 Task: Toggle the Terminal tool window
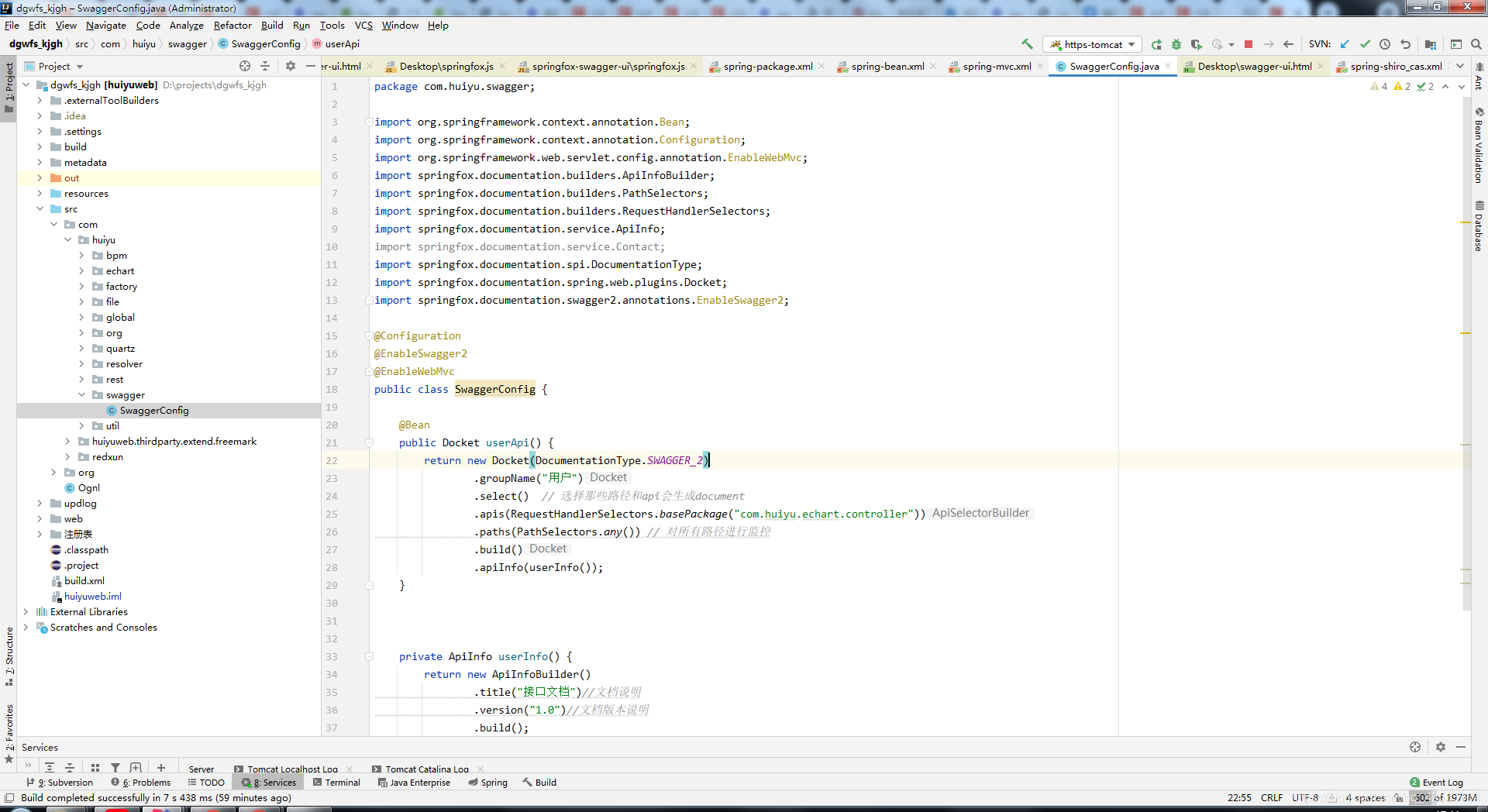coord(337,783)
